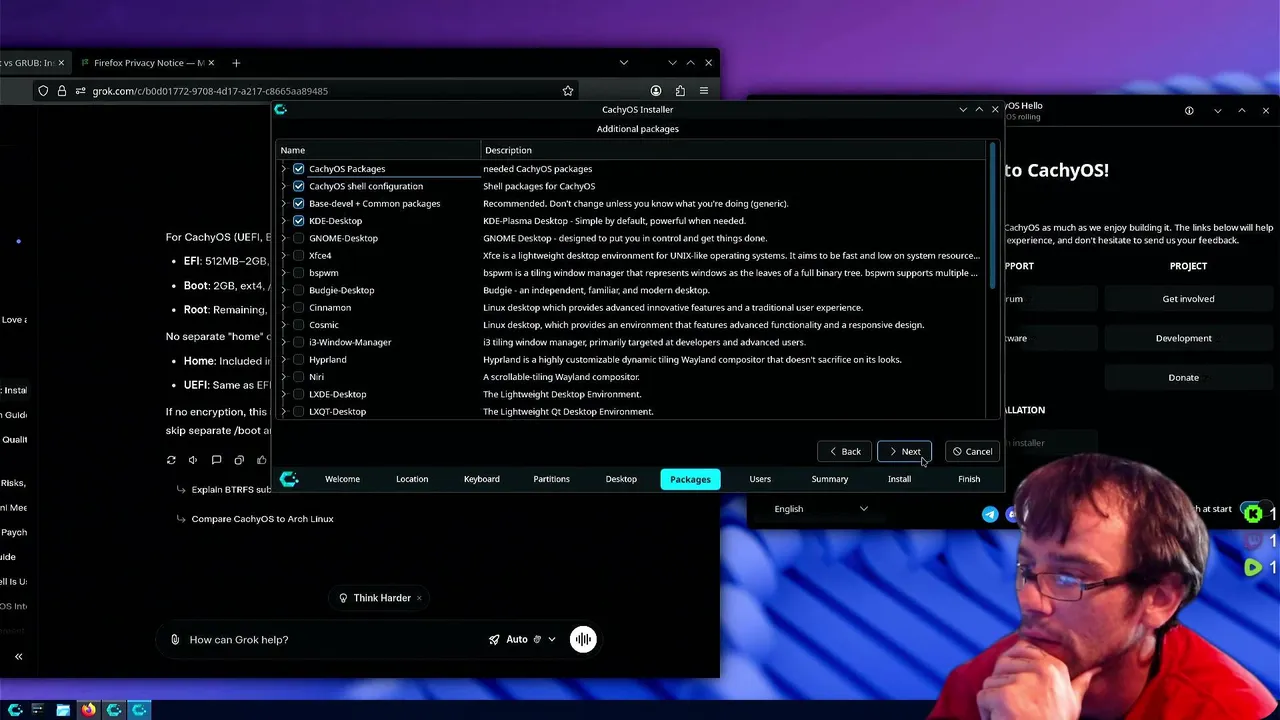Image resolution: width=1280 pixels, height=720 pixels.
Task: Toggle CachyOS shell configuration checkbox
Action: 298,186
